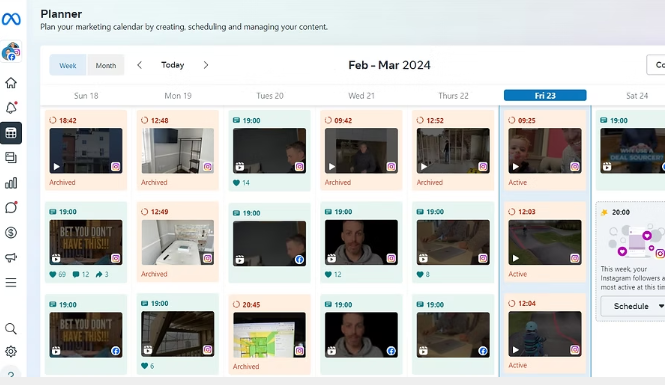Open Search magnifier in sidebar

tap(11, 329)
